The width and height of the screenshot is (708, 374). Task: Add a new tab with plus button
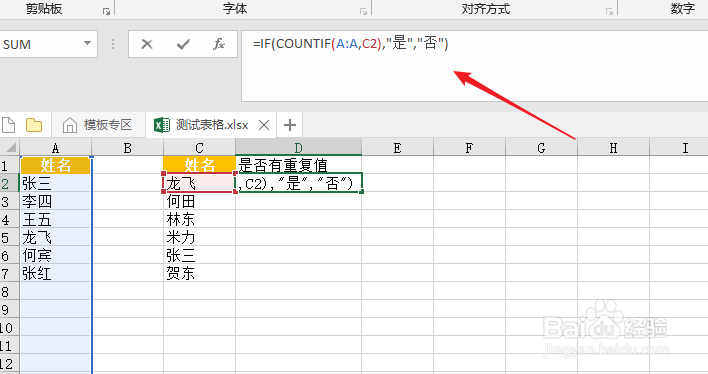coord(290,125)
